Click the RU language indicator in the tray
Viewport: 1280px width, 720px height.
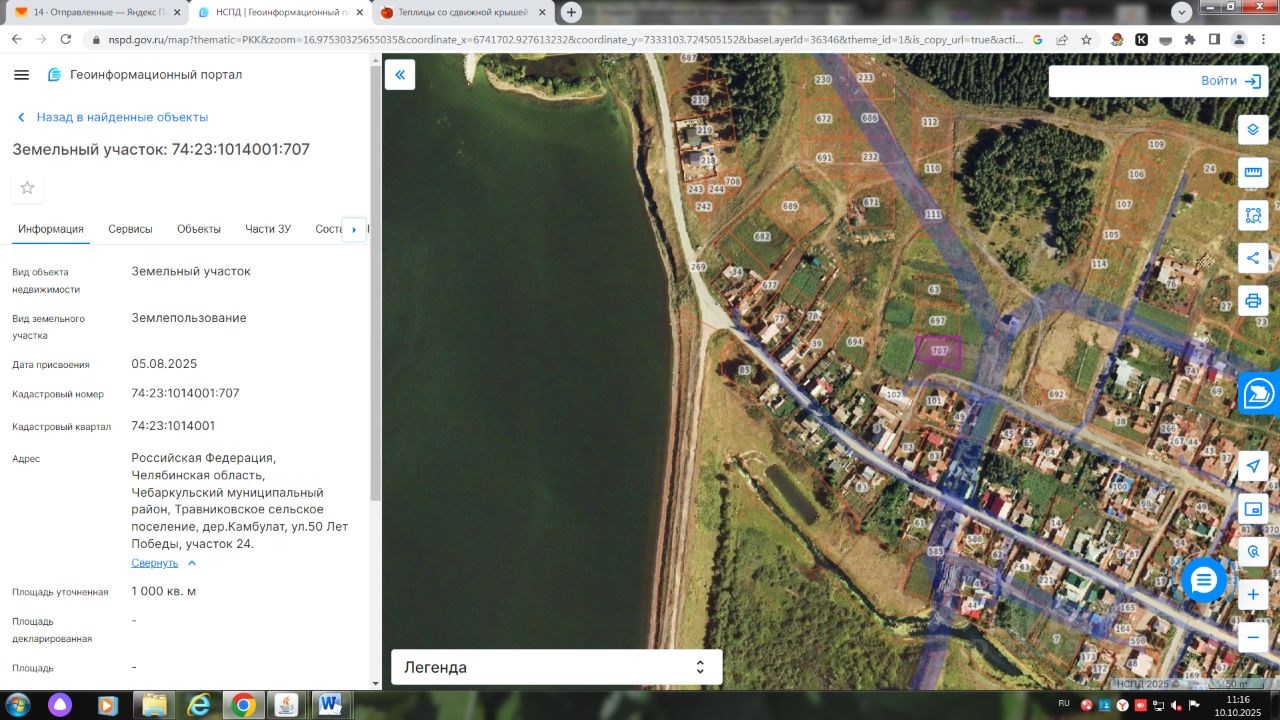click(1063, 704)
